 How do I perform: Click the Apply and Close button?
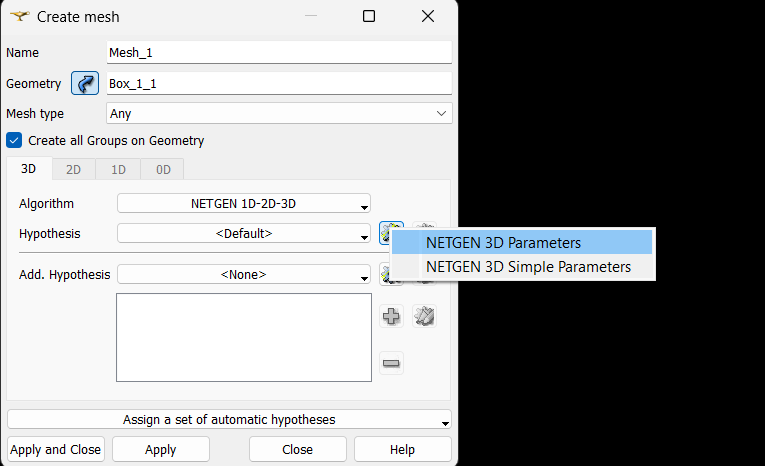click(x=56, y=449)
